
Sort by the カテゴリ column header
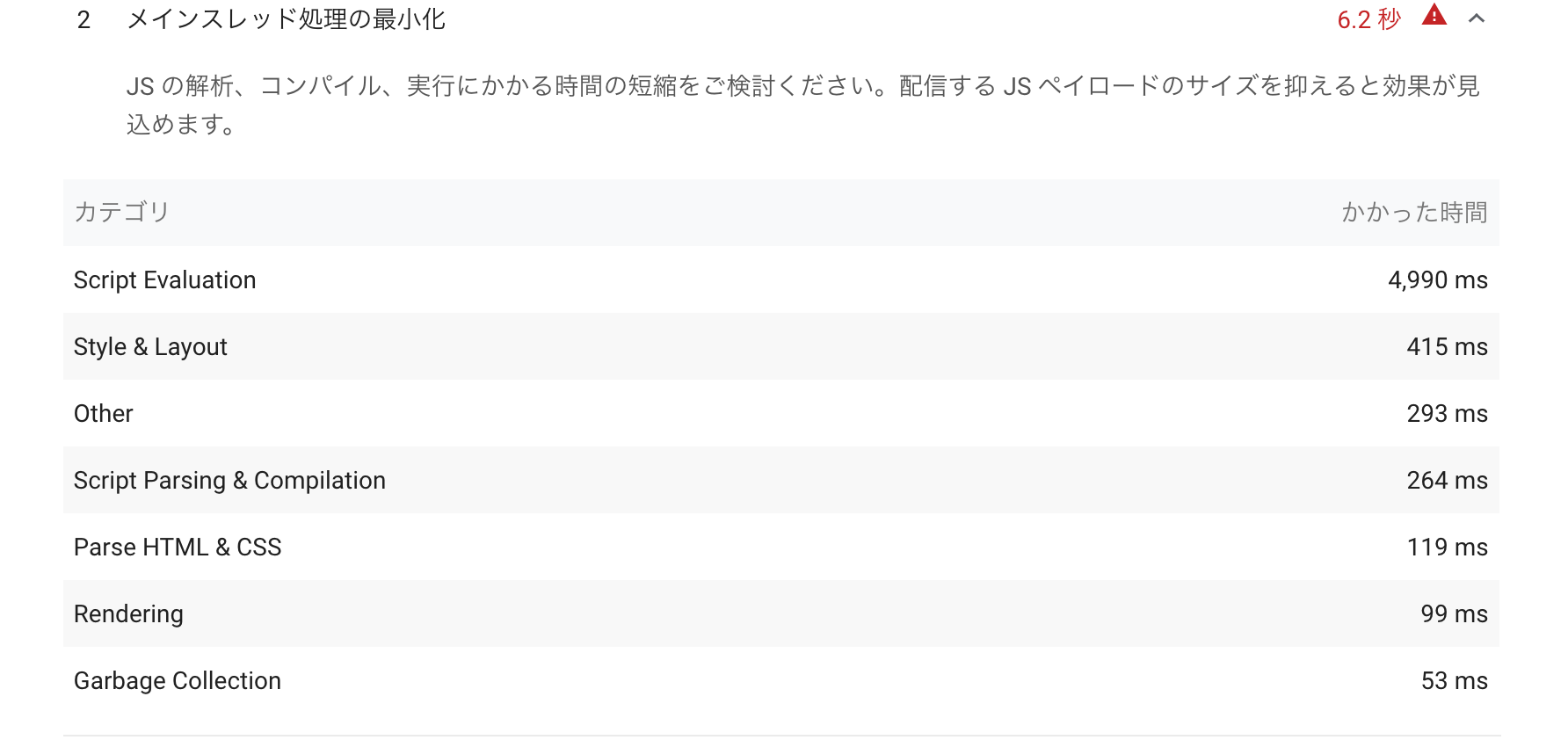tap(120, 212)
